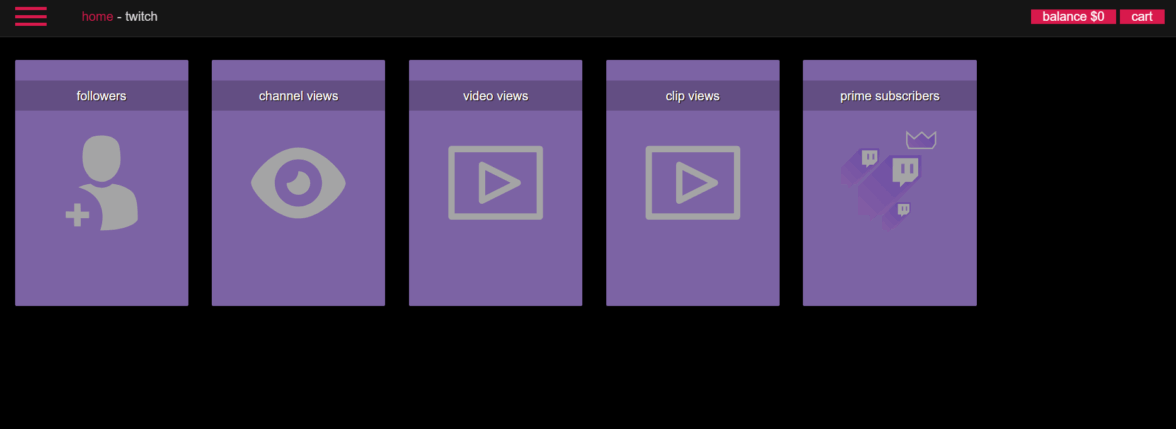Select the followers card title
This screenshot has height=429, width=1176.
point(101,96)
